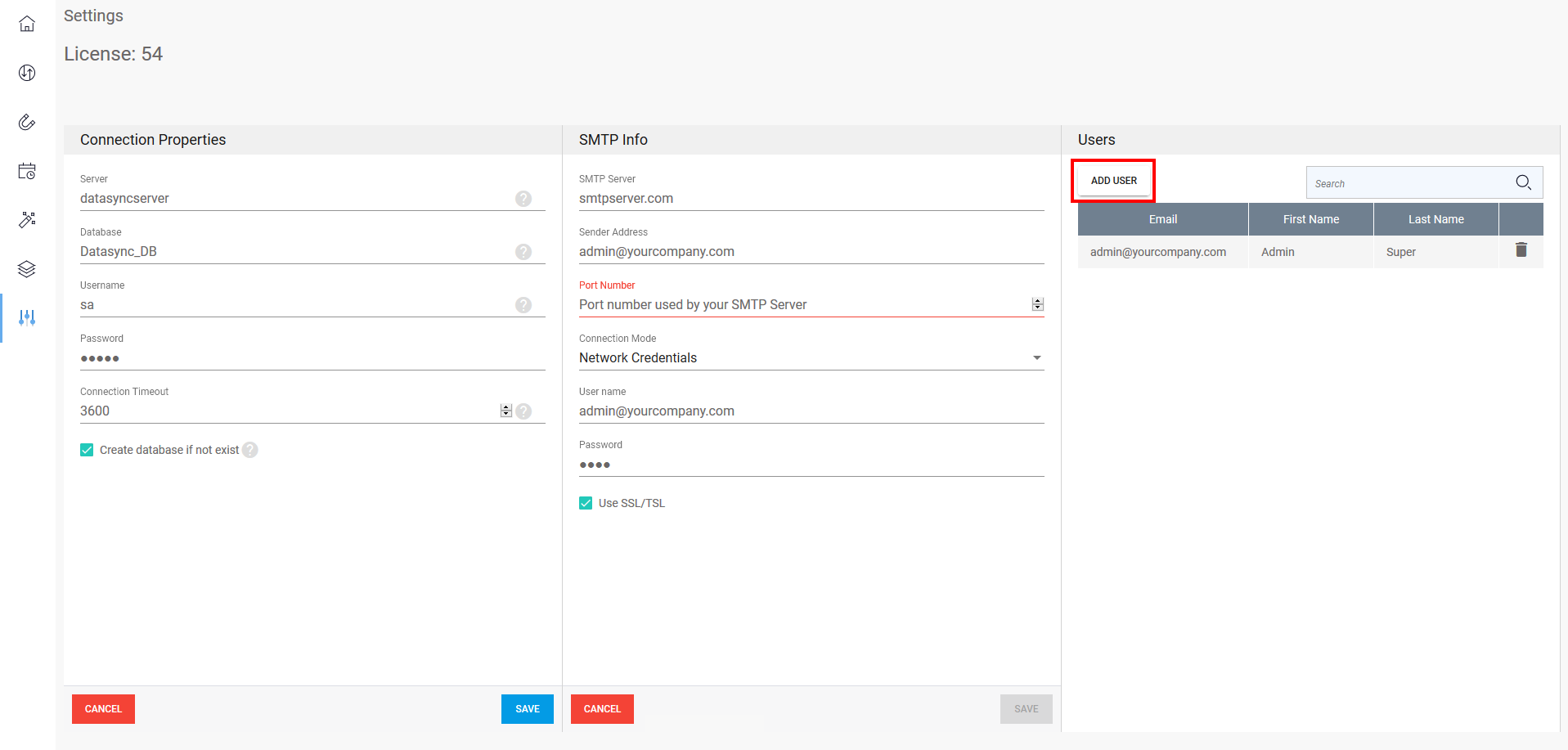Open the magic wand sidebar icon
The image size is (1568, 750).
pos(27,220)
